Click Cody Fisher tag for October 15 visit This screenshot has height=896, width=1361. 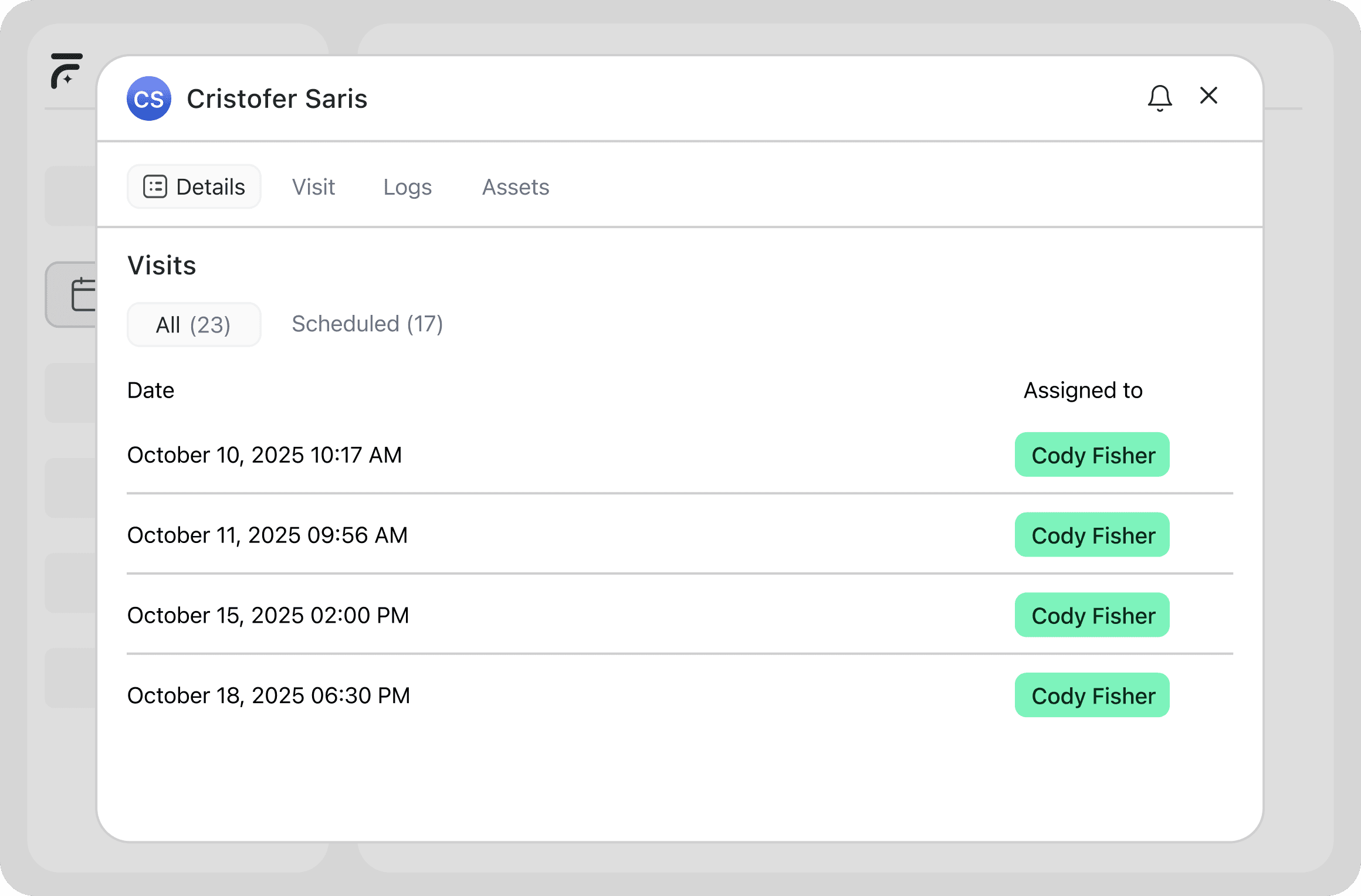coord(1092,615)
